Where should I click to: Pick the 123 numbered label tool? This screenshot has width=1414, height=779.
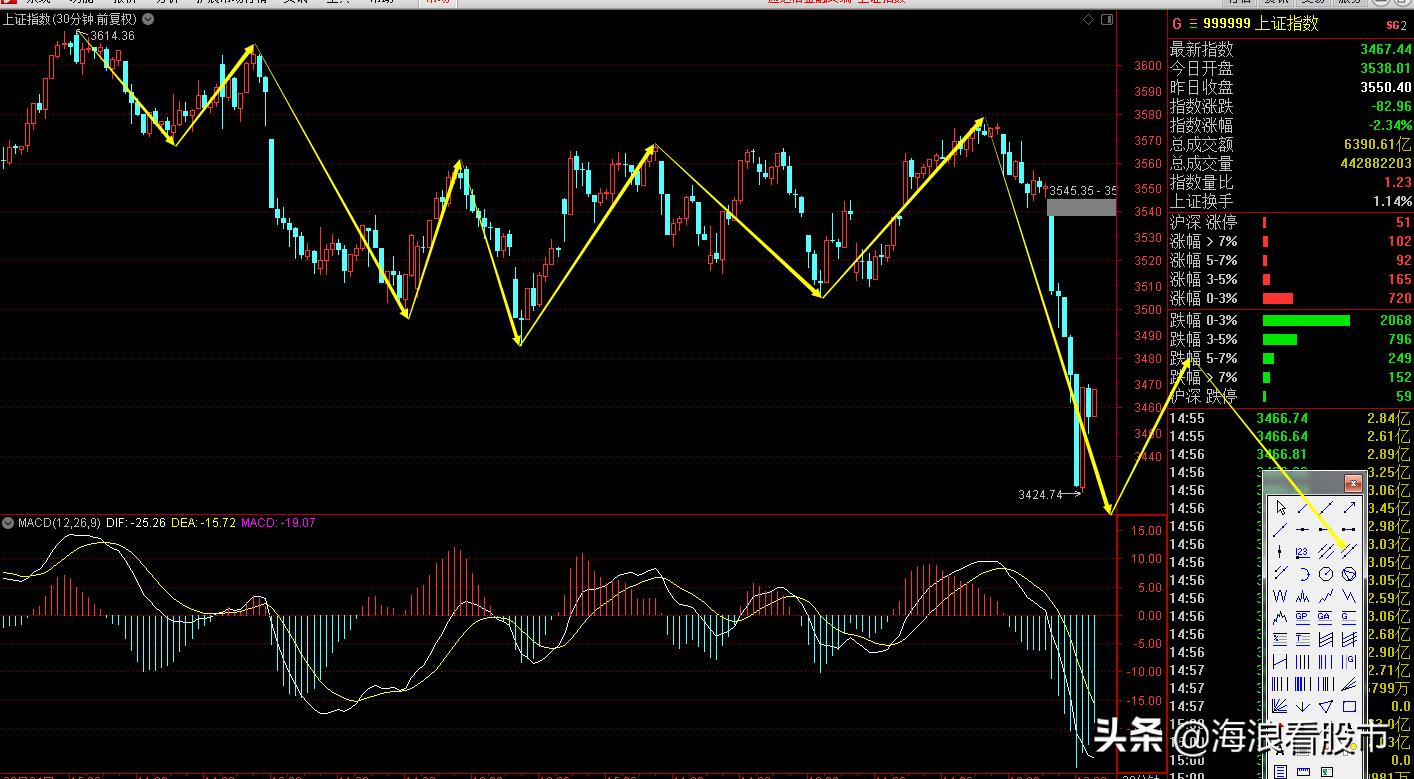[1302, 552]
